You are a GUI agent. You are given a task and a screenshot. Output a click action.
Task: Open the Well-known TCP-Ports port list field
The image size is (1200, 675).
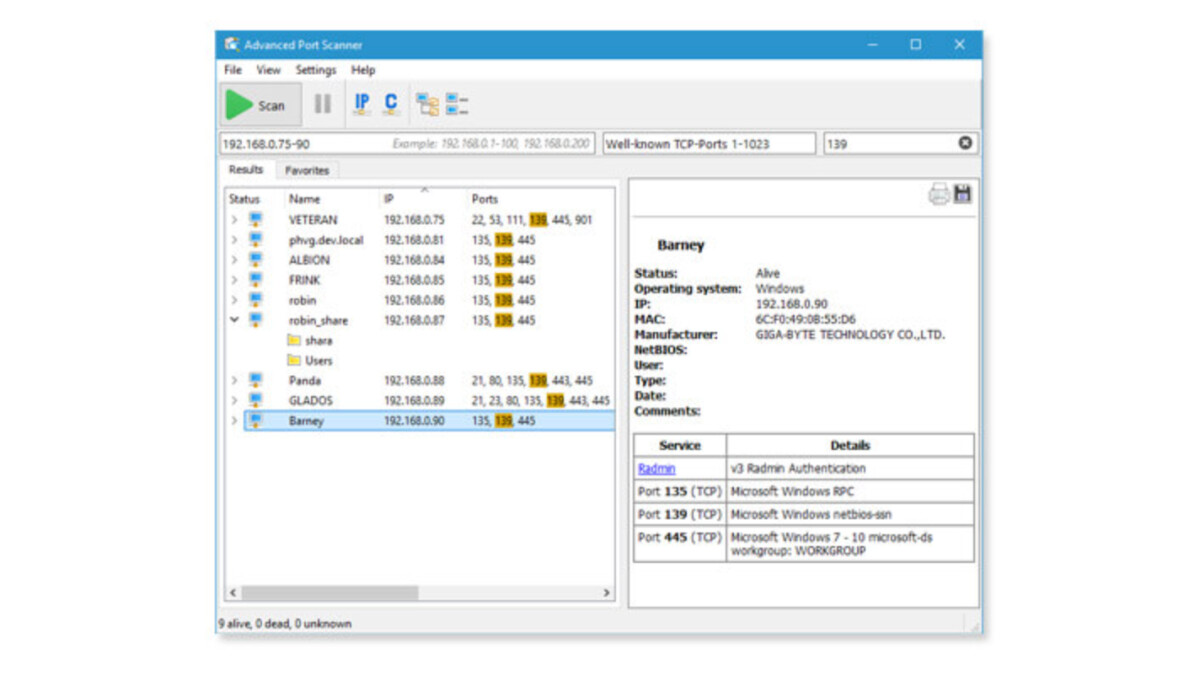(x=708, y=144)
